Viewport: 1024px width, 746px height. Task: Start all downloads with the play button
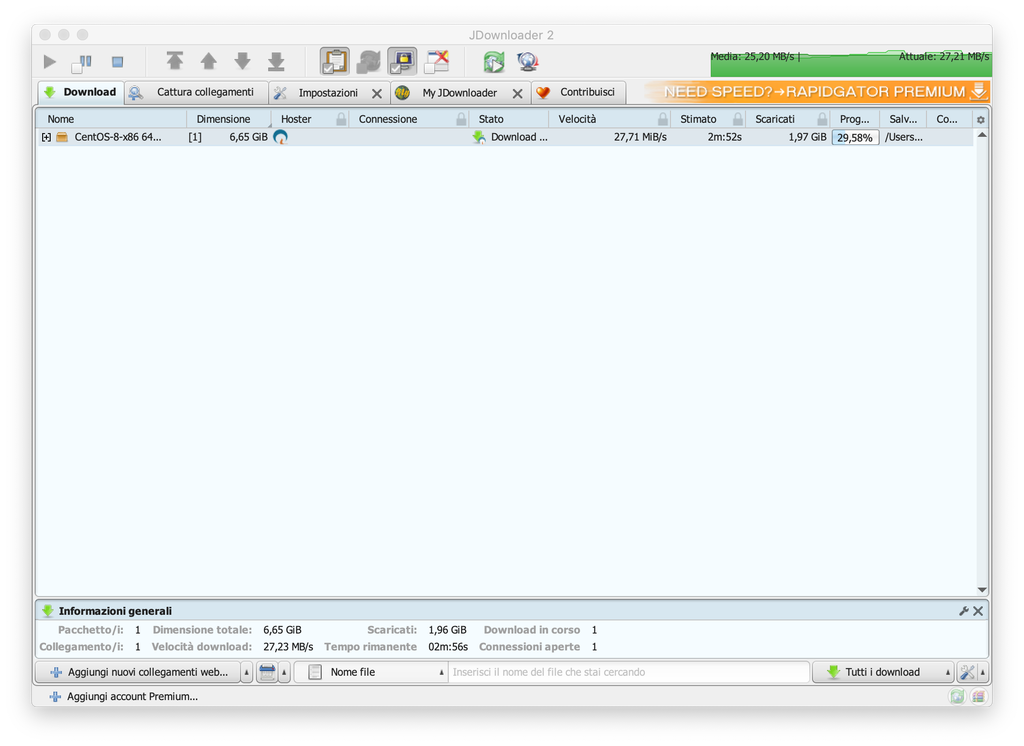(50, 62)
